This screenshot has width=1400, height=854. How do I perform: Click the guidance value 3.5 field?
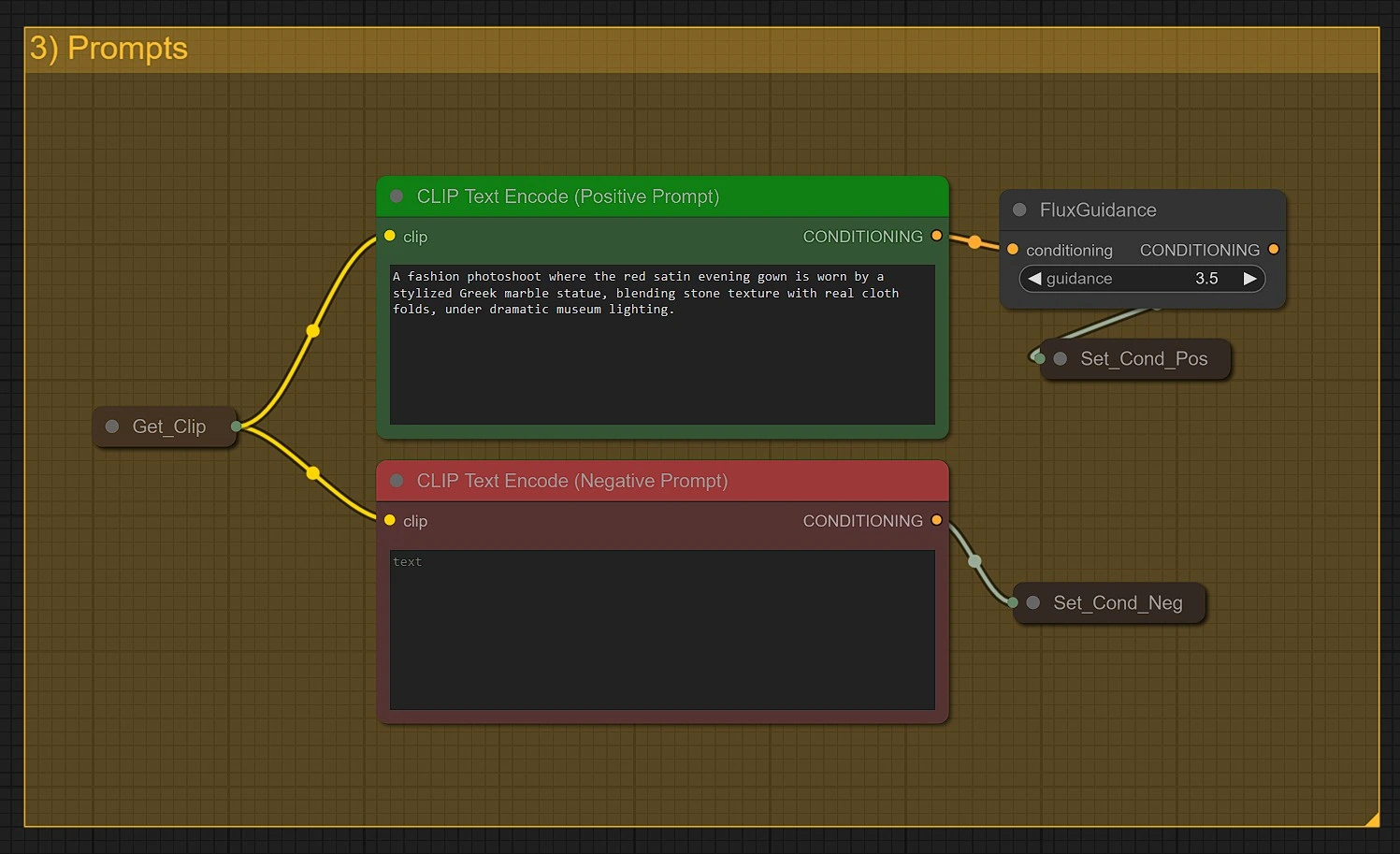click(1205, 279)
